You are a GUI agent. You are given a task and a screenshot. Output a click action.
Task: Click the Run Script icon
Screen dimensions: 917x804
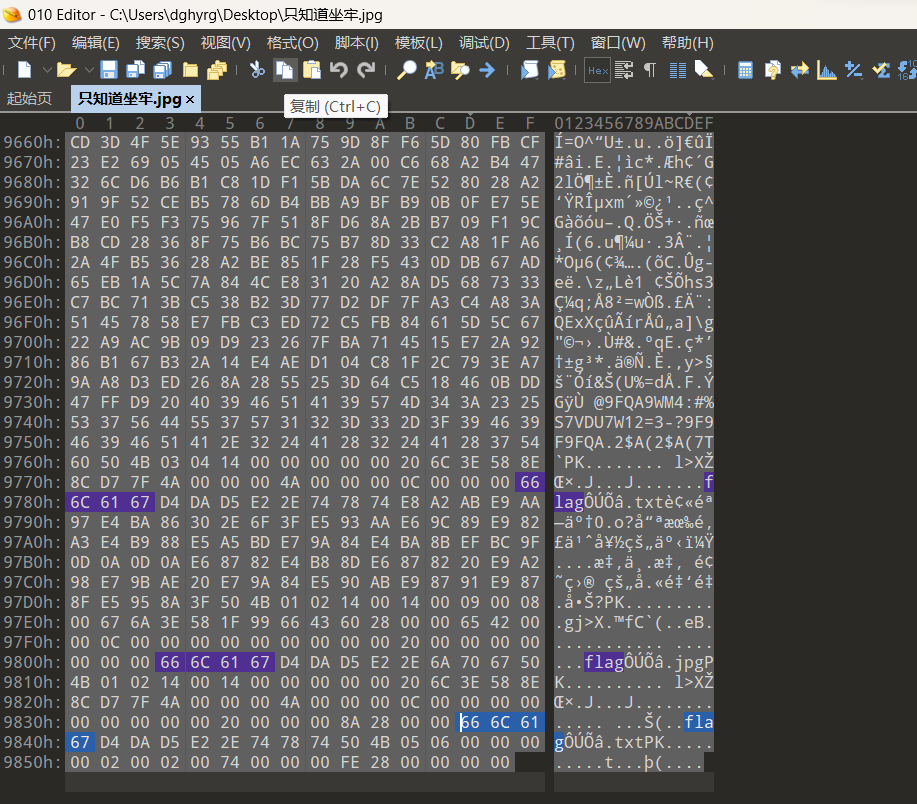pos(530,70)
